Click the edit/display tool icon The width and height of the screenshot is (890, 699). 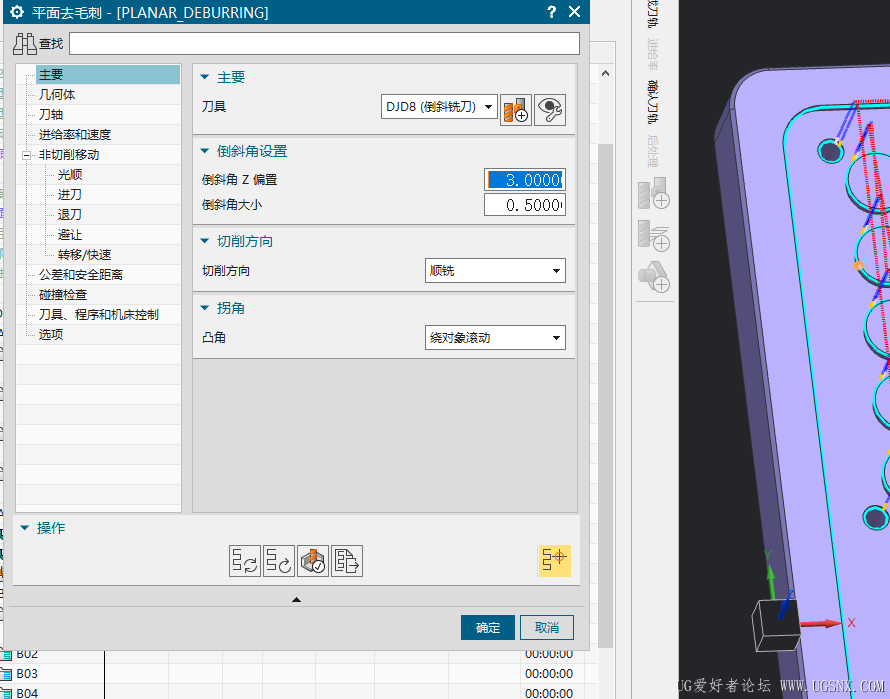coord(549,110)
